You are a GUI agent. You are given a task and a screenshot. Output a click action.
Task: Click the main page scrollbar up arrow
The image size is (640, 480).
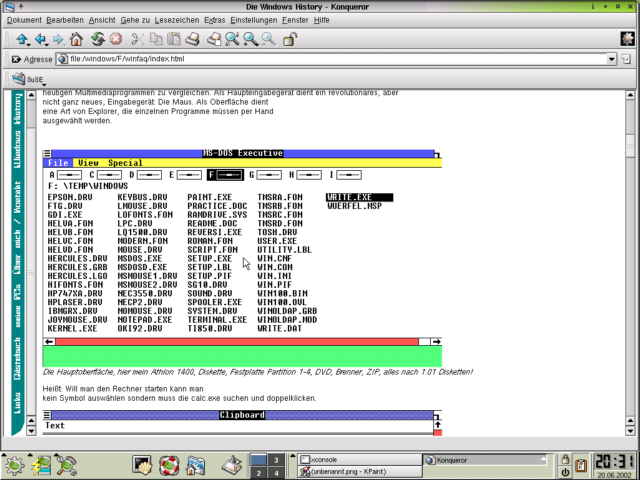[x=630, y=95]
